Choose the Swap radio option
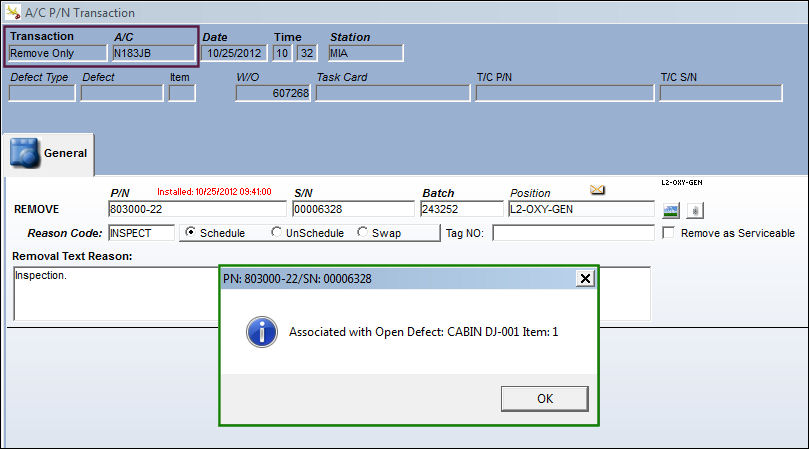809x449 pixels. [x=363, y=233]
